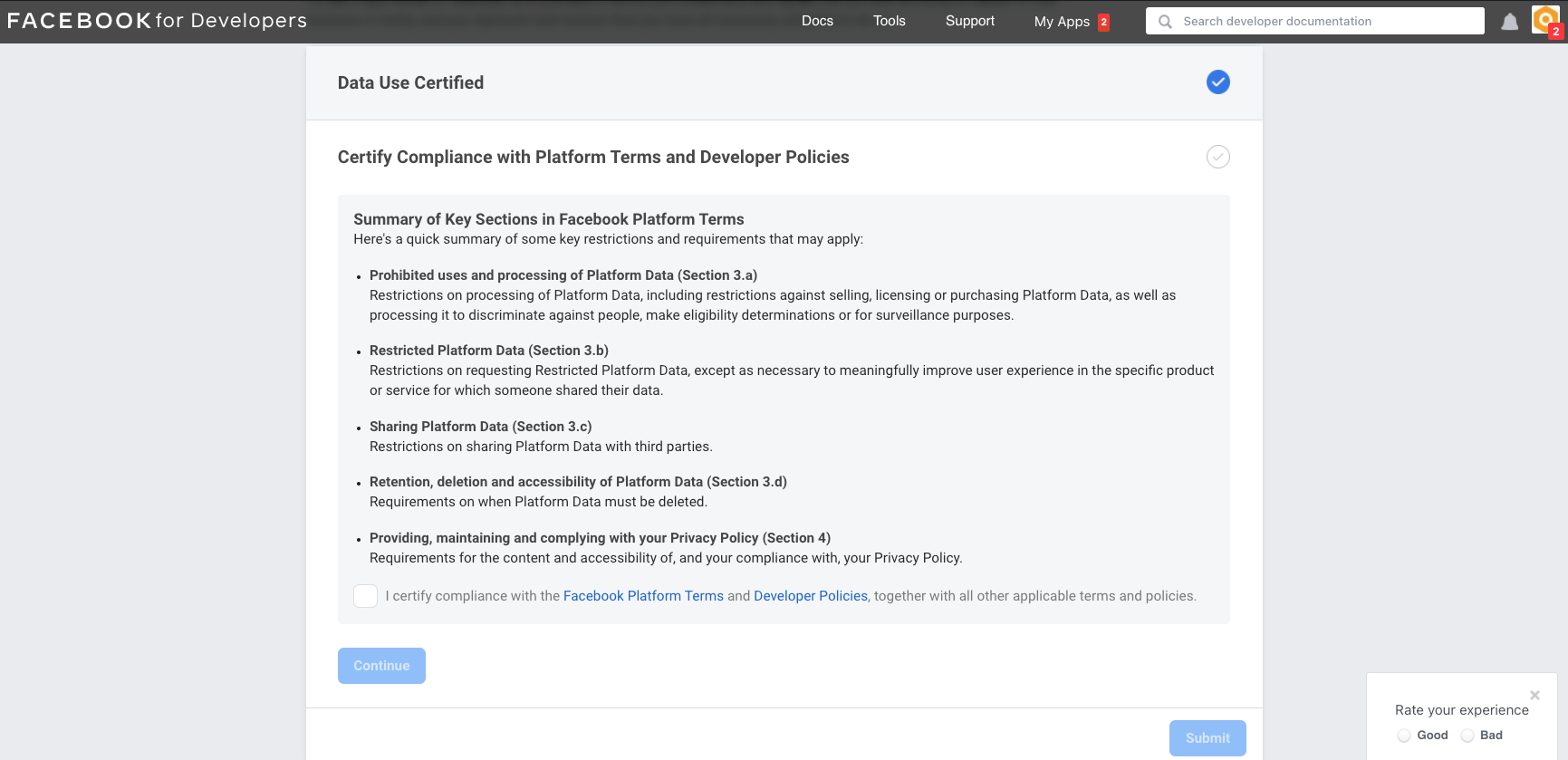Click the 'Rate your experience' label
Viewport: 1568px width, 760px height.
[x=1462, y=710]
